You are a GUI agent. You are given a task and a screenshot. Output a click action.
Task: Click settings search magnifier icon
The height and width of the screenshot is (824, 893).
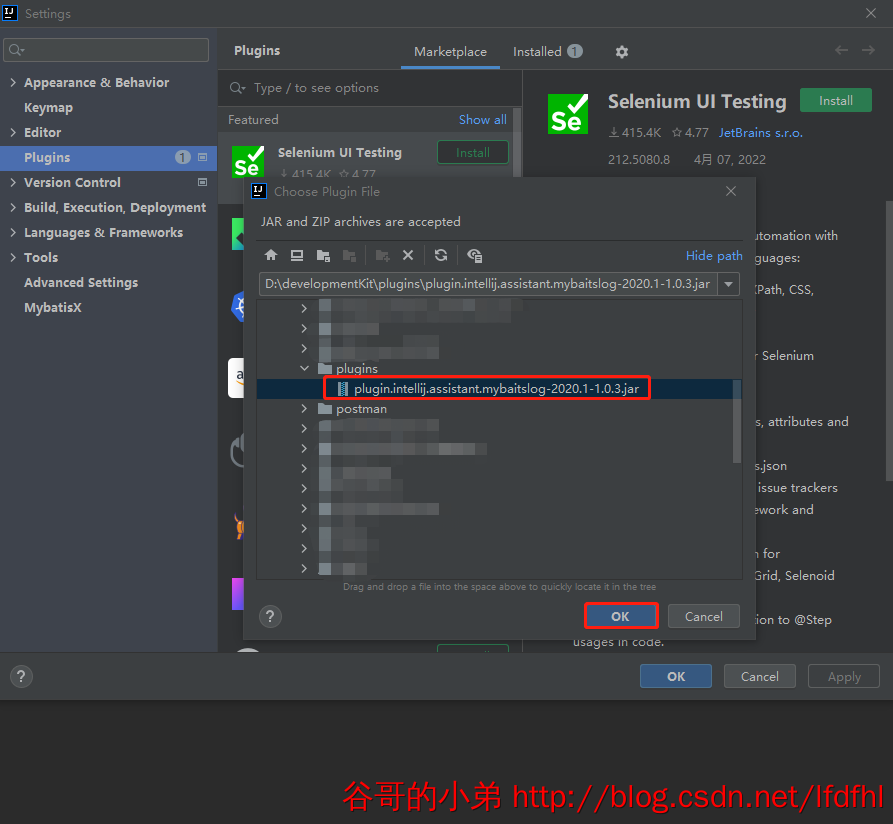coord(17,50)
